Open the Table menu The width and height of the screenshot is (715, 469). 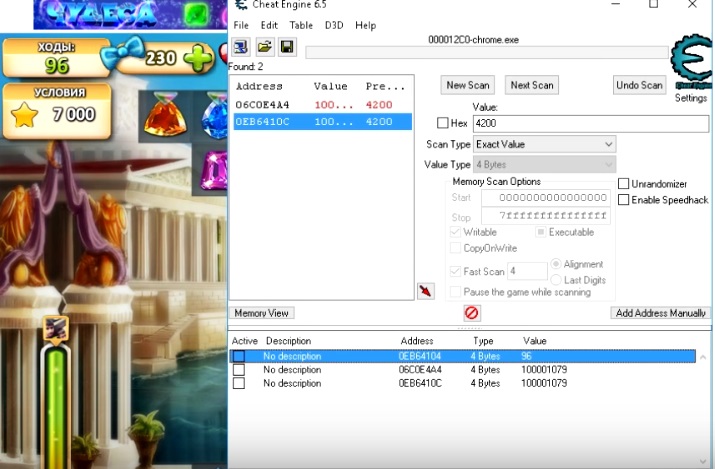click(x=300, y=25)
